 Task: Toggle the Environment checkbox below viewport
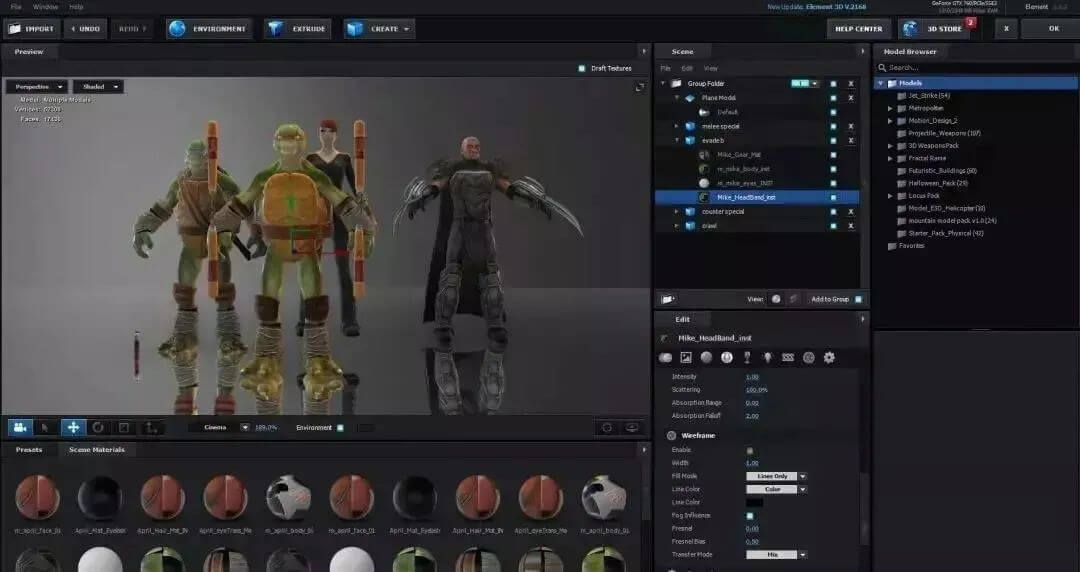click(340, 428)
